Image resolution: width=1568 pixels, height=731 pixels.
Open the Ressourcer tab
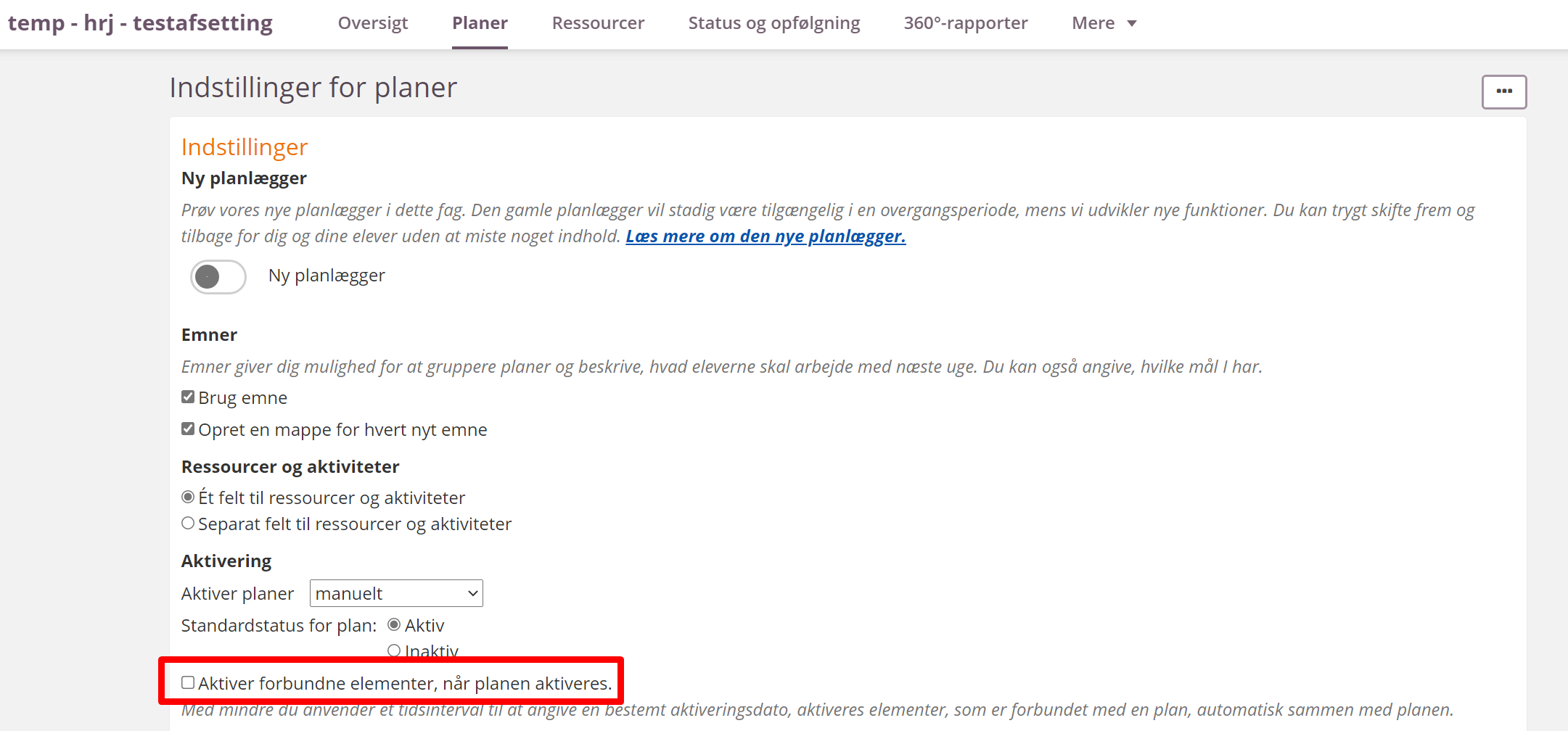[x=598, y=23]
